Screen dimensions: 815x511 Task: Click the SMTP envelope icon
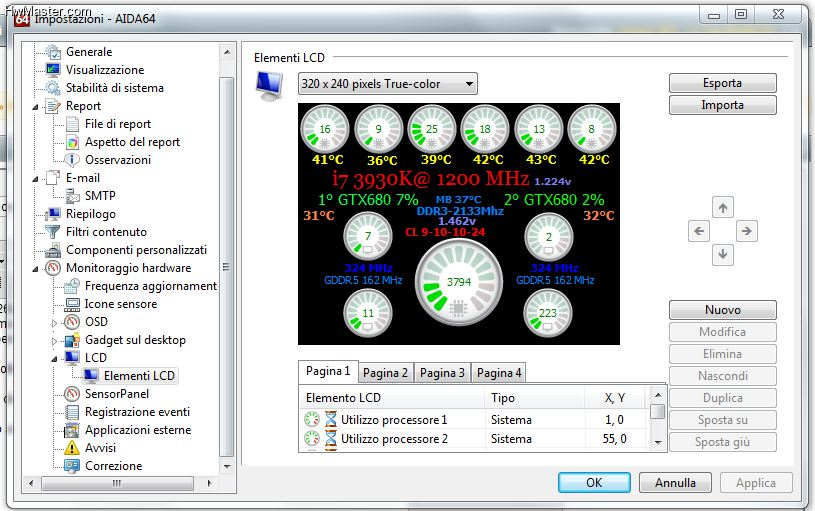click(72, 195)
